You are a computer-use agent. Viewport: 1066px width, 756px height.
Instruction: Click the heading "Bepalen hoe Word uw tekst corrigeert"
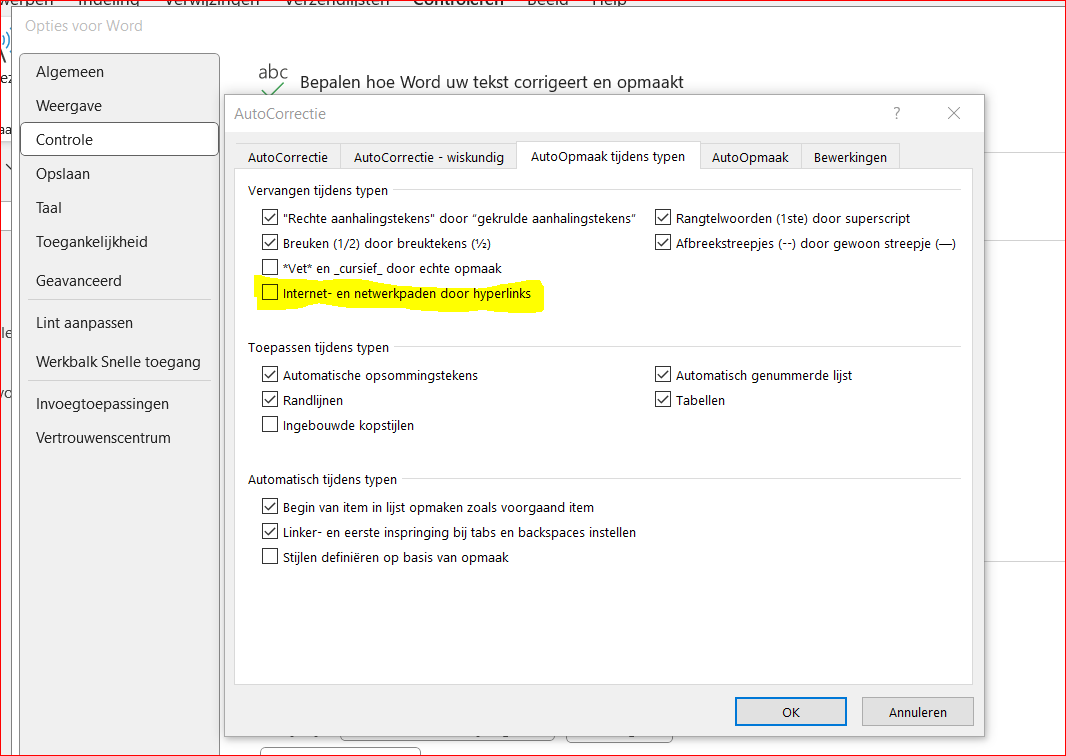pos(492,82)
